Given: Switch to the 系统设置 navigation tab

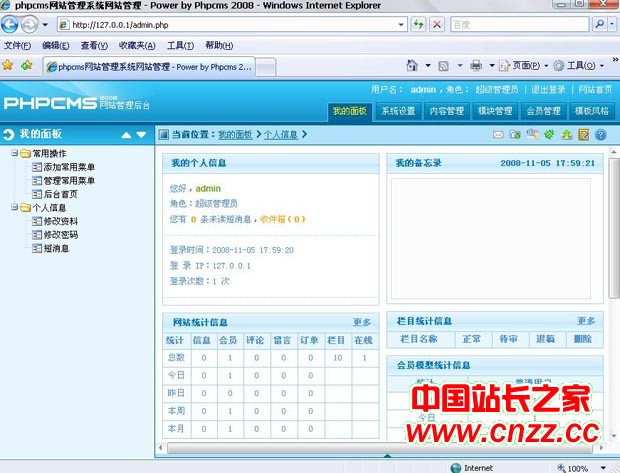Looking at the screenshot, I should pyautogui.click(x=398, y=111).
